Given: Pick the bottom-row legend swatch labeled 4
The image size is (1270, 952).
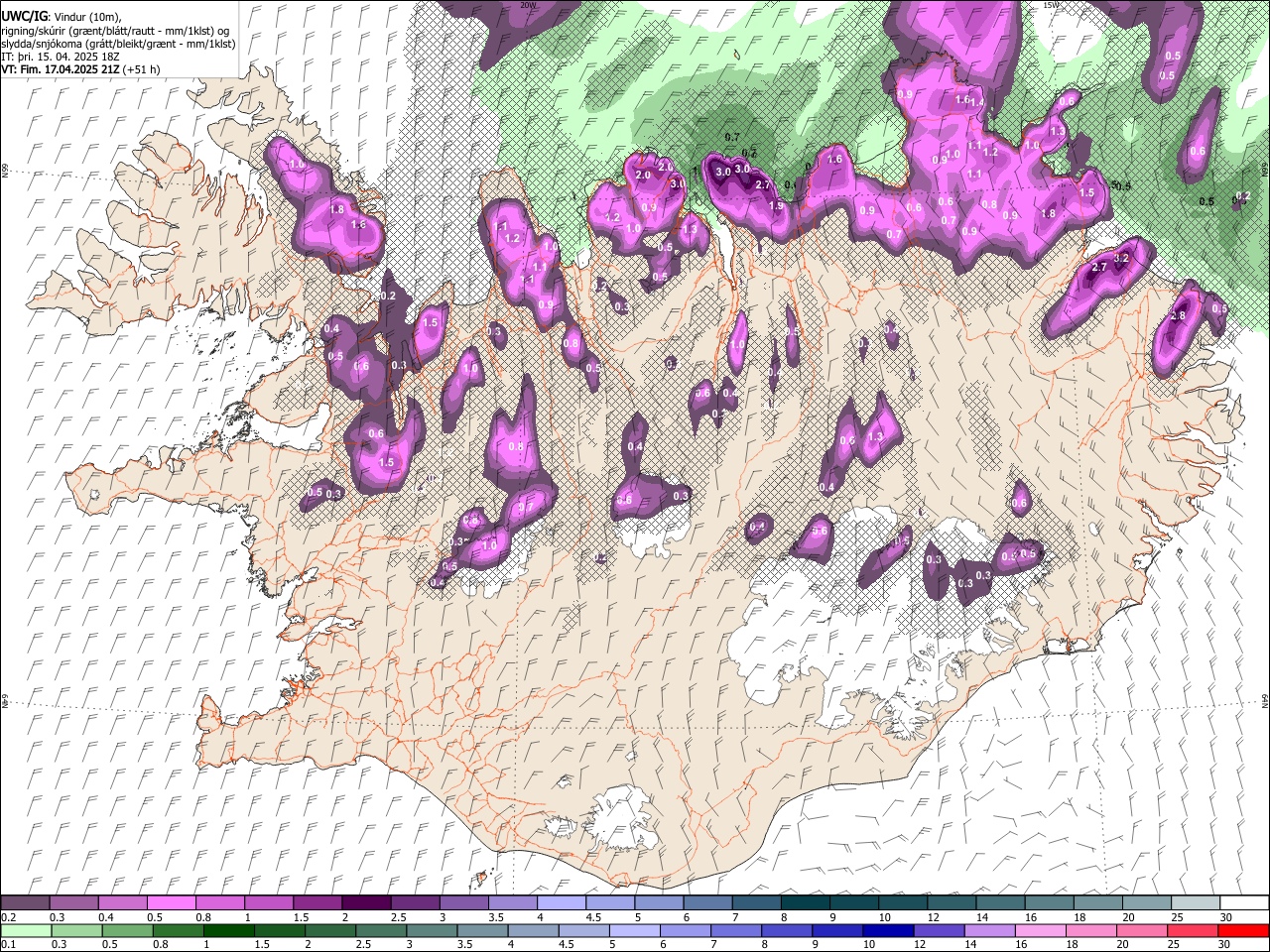Looking at the screenshot, I should click(533, 930).
